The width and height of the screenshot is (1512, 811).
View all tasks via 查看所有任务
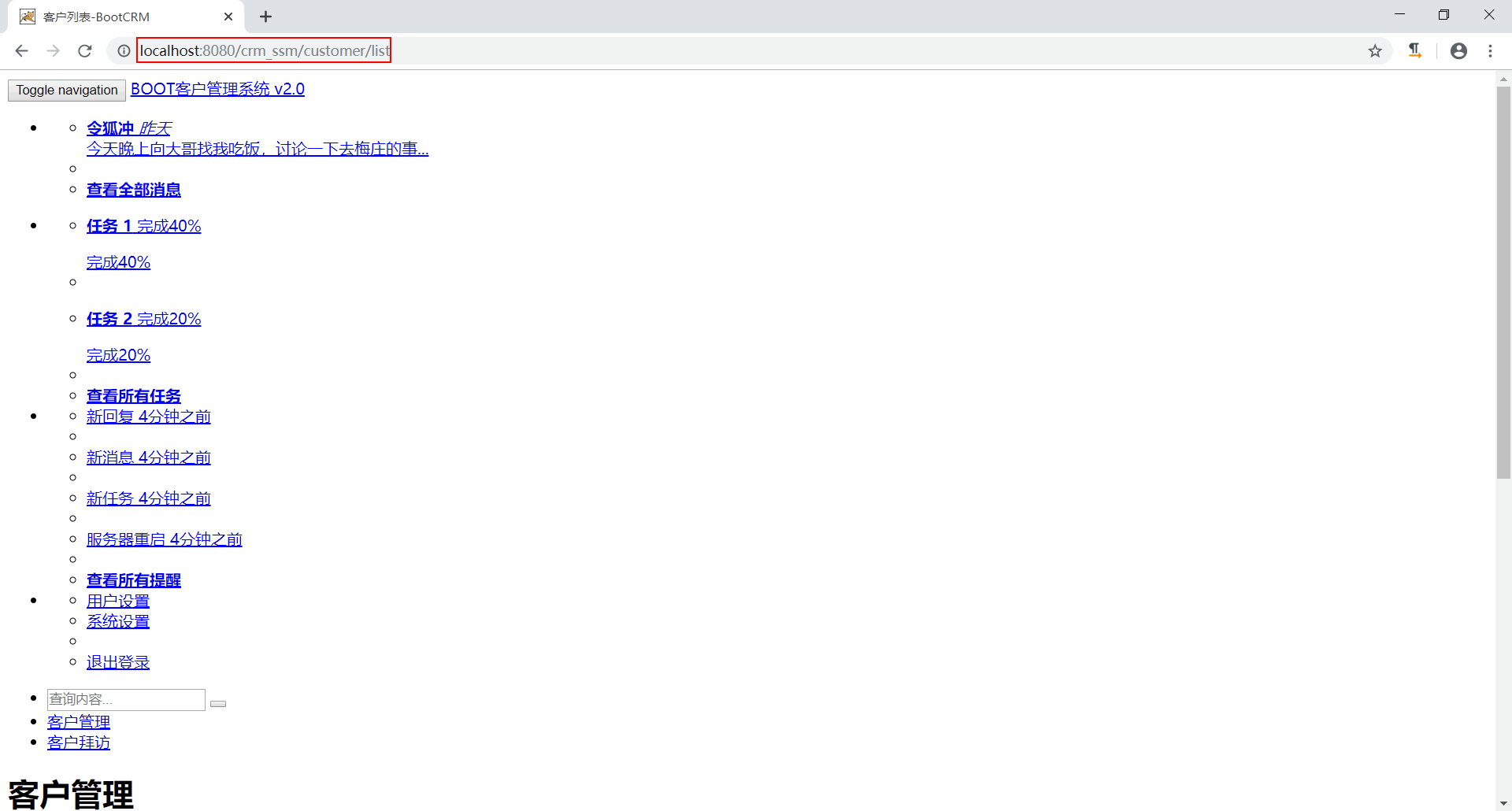(133, 395)
